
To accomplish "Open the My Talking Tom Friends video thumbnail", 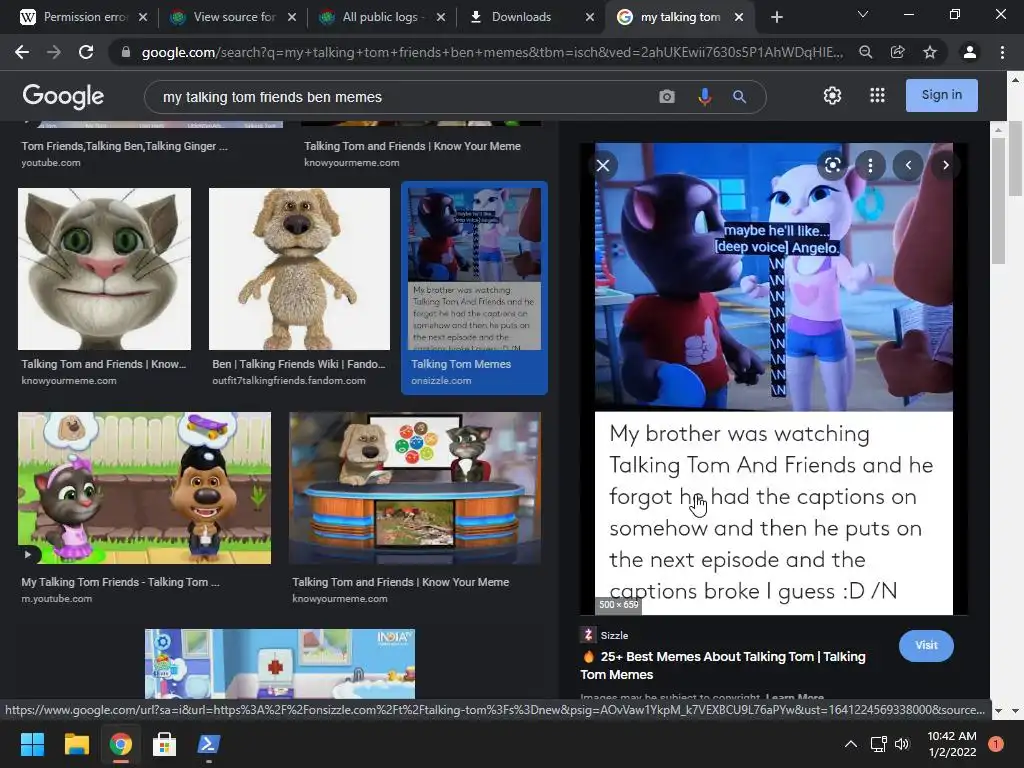I will 144,488.
